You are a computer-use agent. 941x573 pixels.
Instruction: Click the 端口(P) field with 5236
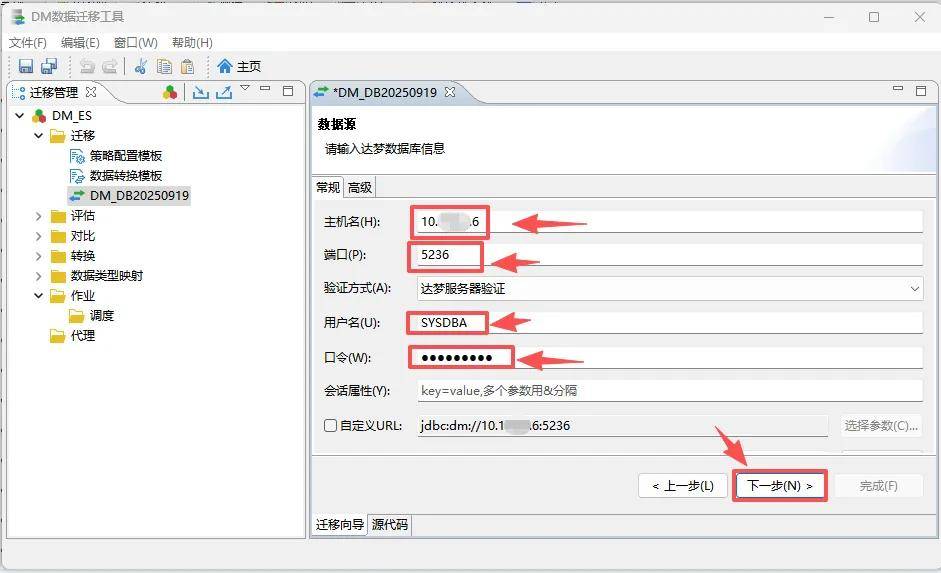tap(670, 254)
